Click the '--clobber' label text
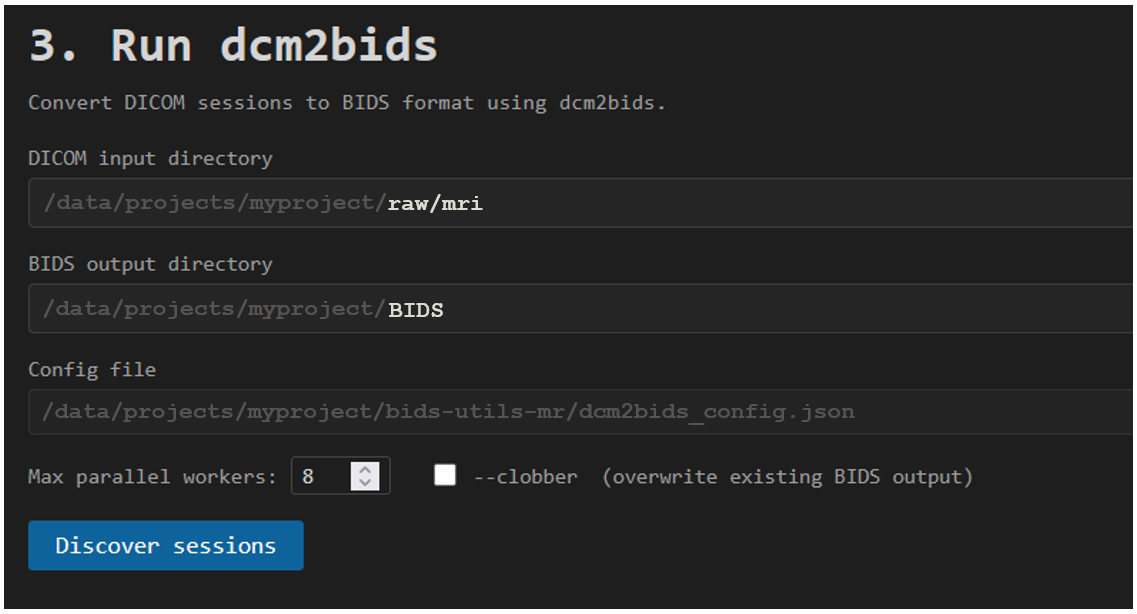The image size is (1137, 614). [x=524, y=477]
